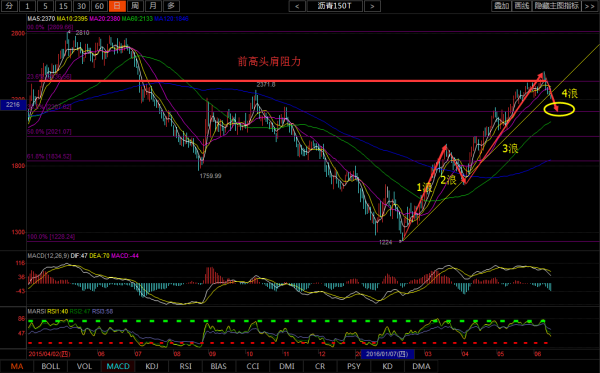Expand more toolbar options with the >> button
Image resolution: width=600 pixels, height=373 pixels.
point(590,6)
